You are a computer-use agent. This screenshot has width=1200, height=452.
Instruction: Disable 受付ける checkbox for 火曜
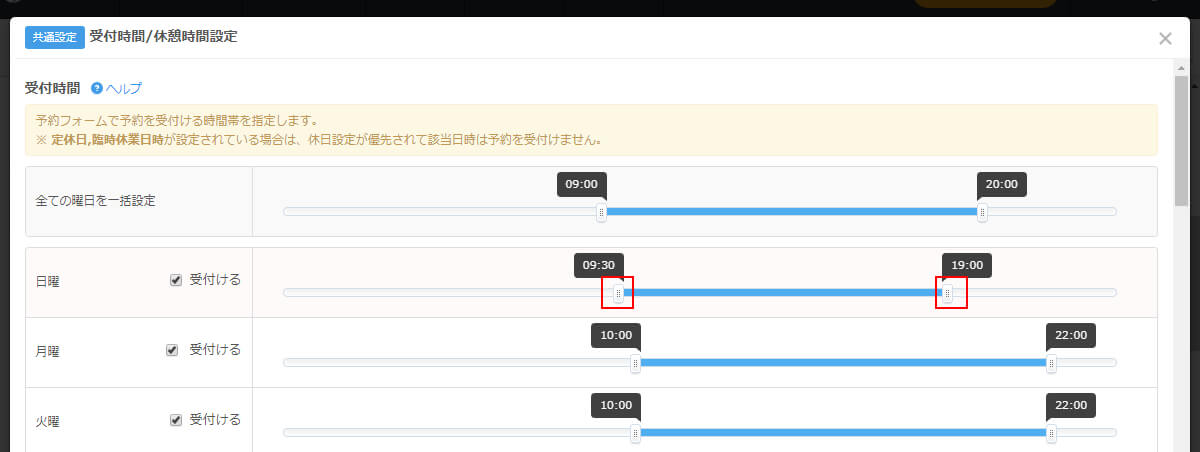pyautogui.click(x=176, y=420)
